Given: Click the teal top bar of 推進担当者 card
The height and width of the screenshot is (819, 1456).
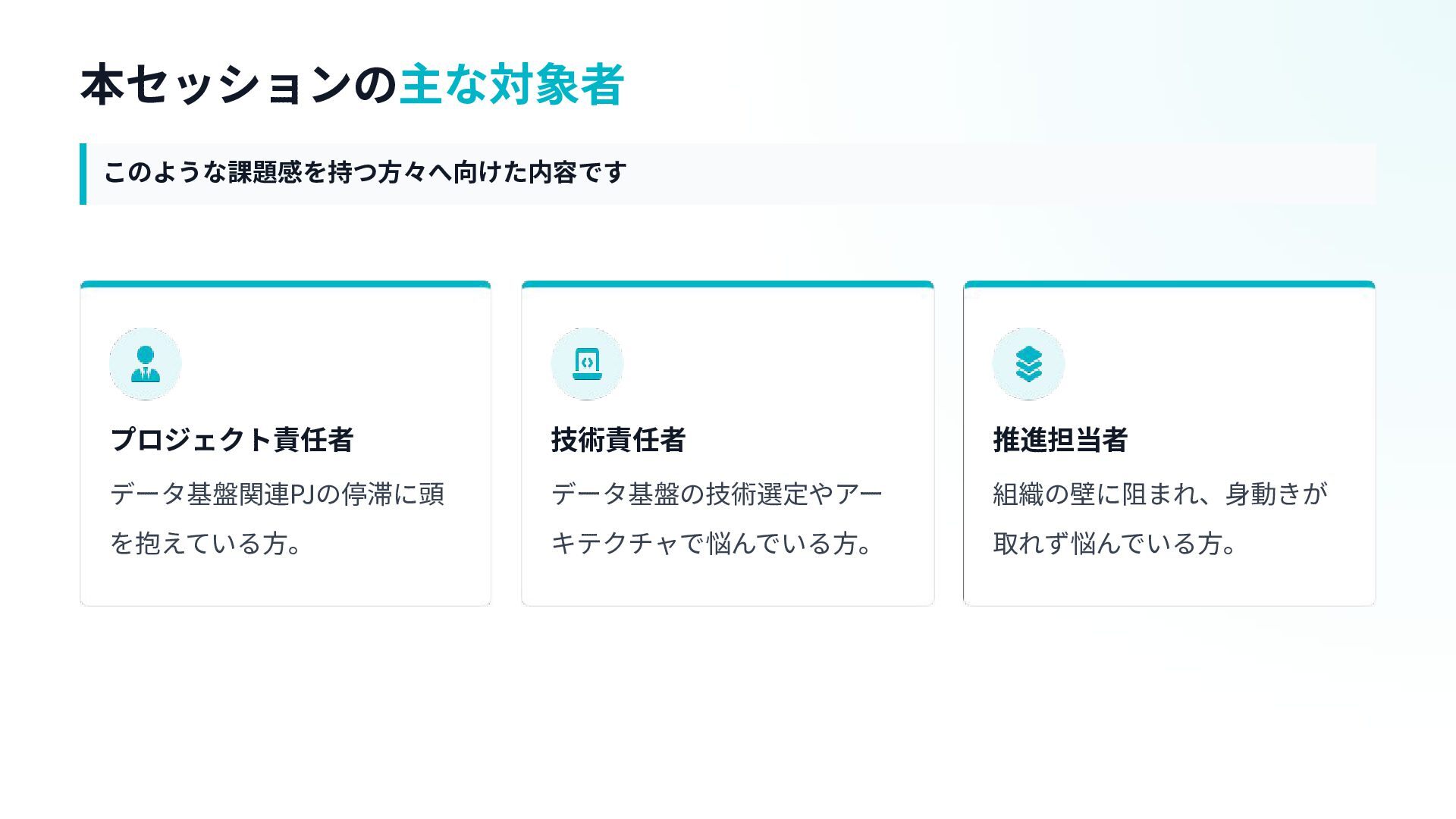Looking at the screenshot, I should coord(1169,284).
